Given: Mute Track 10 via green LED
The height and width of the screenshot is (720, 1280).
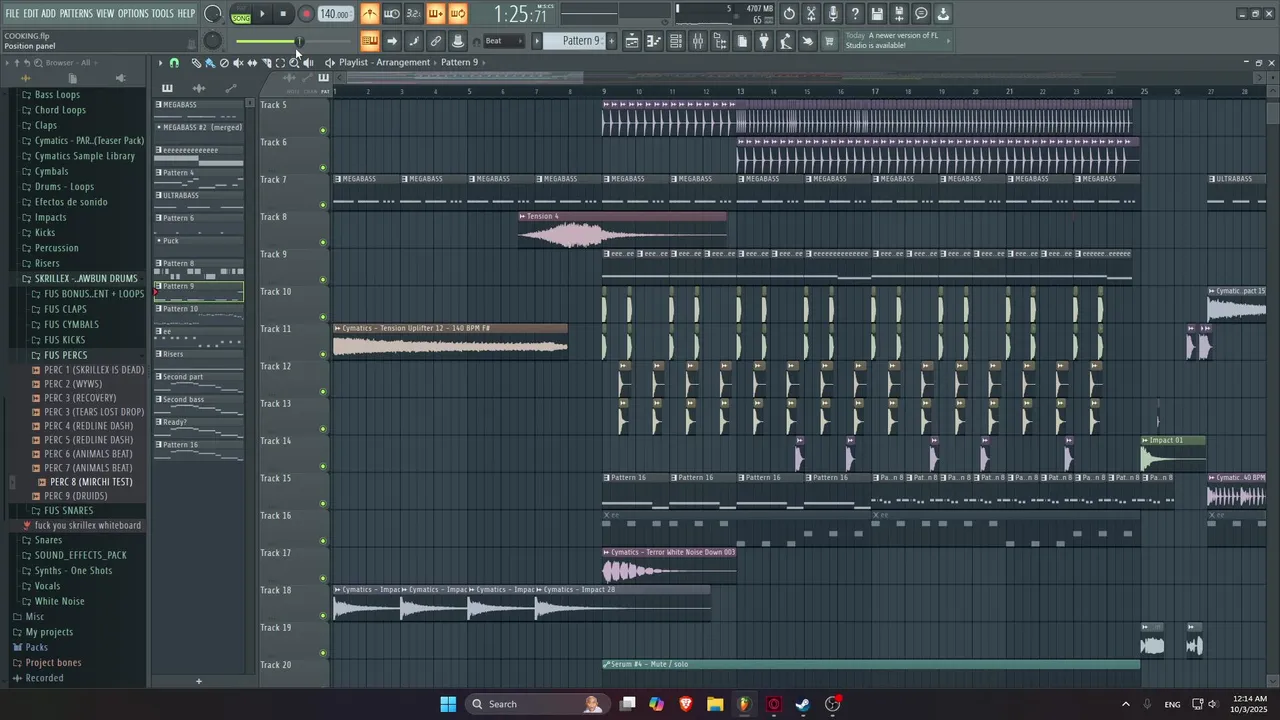Looking at the screenshot, I should (x=323, y=317).
